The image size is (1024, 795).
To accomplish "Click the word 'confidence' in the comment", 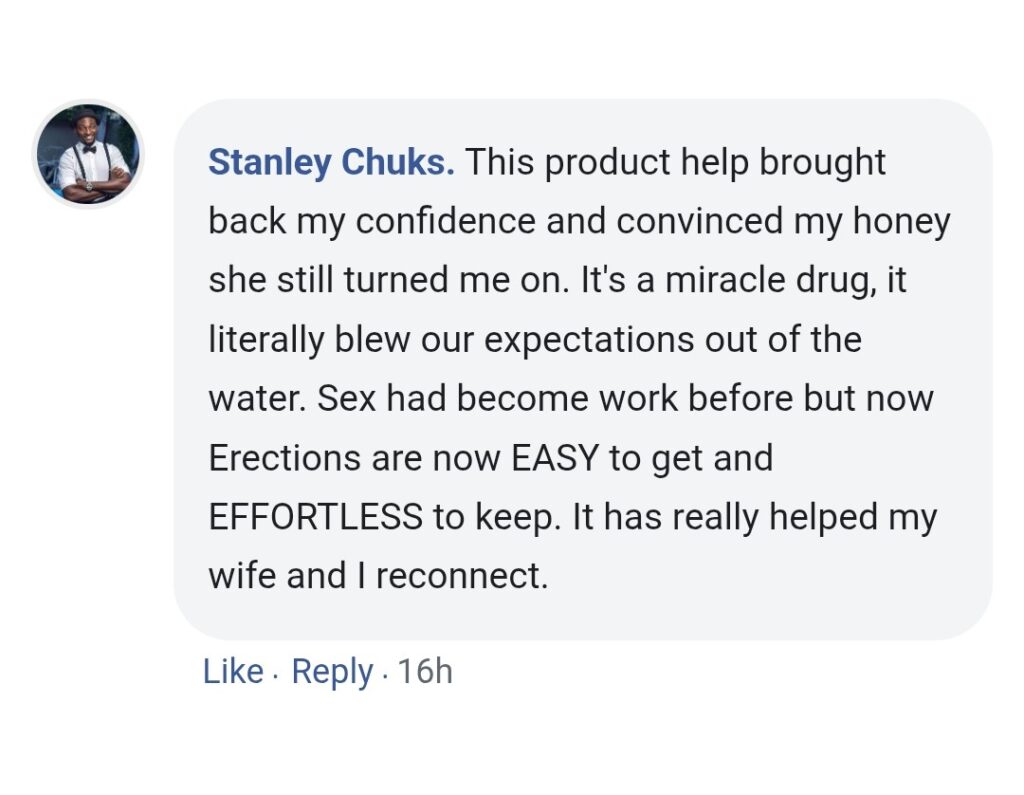I will point(445,221).
